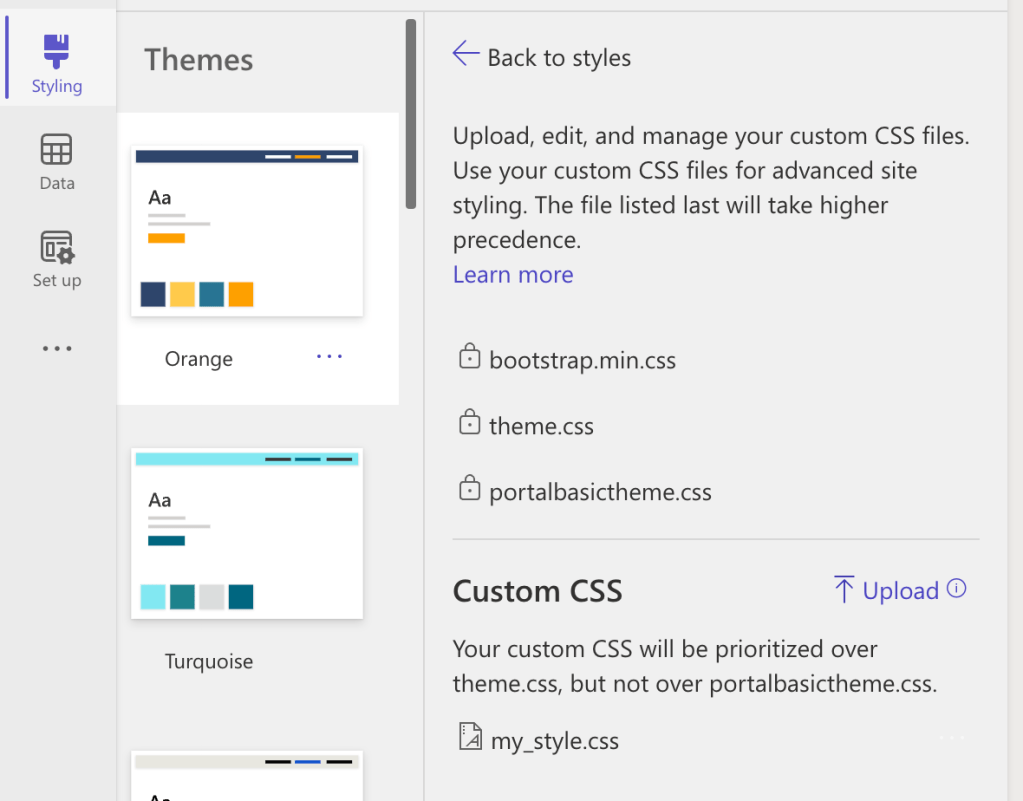Viewport: 1023px width, 801px height.
Task: Select the Turquoise theme thumbnail
Action: (247, 533)
